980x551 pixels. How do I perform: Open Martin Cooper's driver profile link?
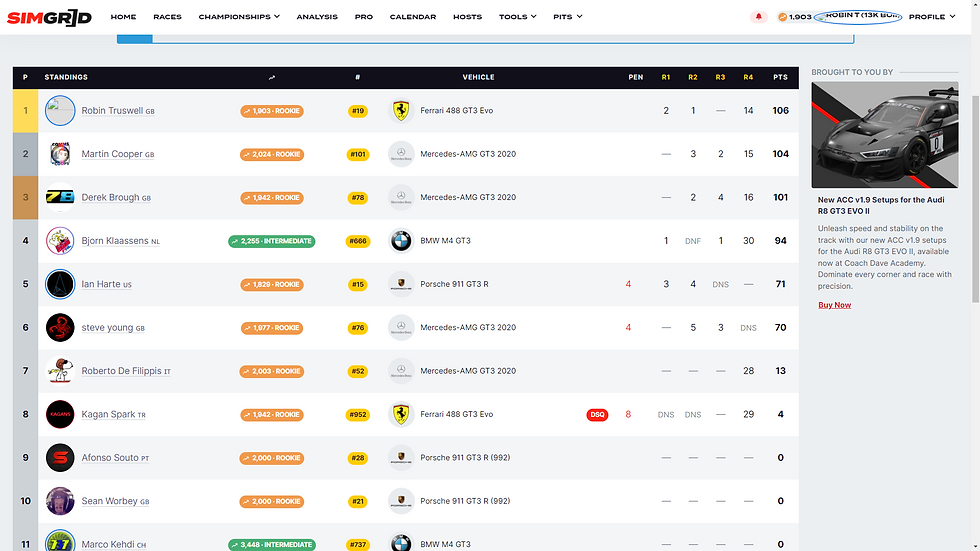118,154
